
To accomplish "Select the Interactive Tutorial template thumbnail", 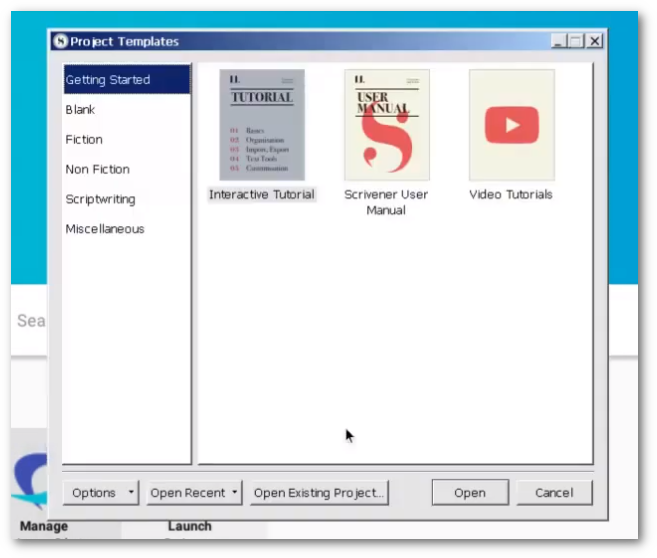I will (262, 125).
